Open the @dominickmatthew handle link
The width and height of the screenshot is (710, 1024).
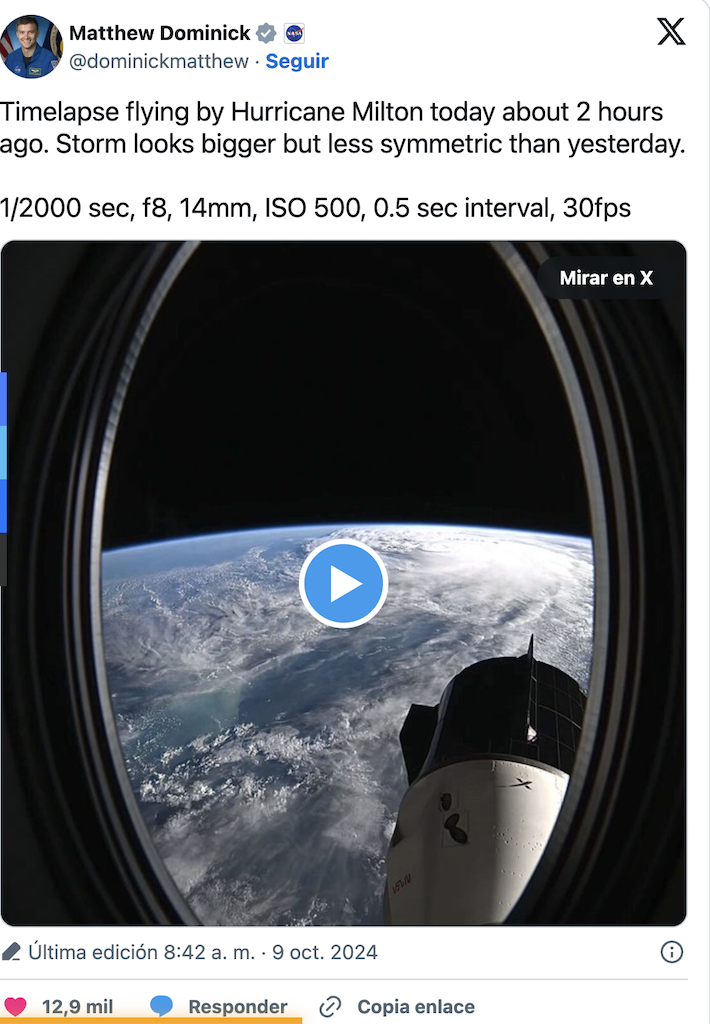(x=159, y=61)
